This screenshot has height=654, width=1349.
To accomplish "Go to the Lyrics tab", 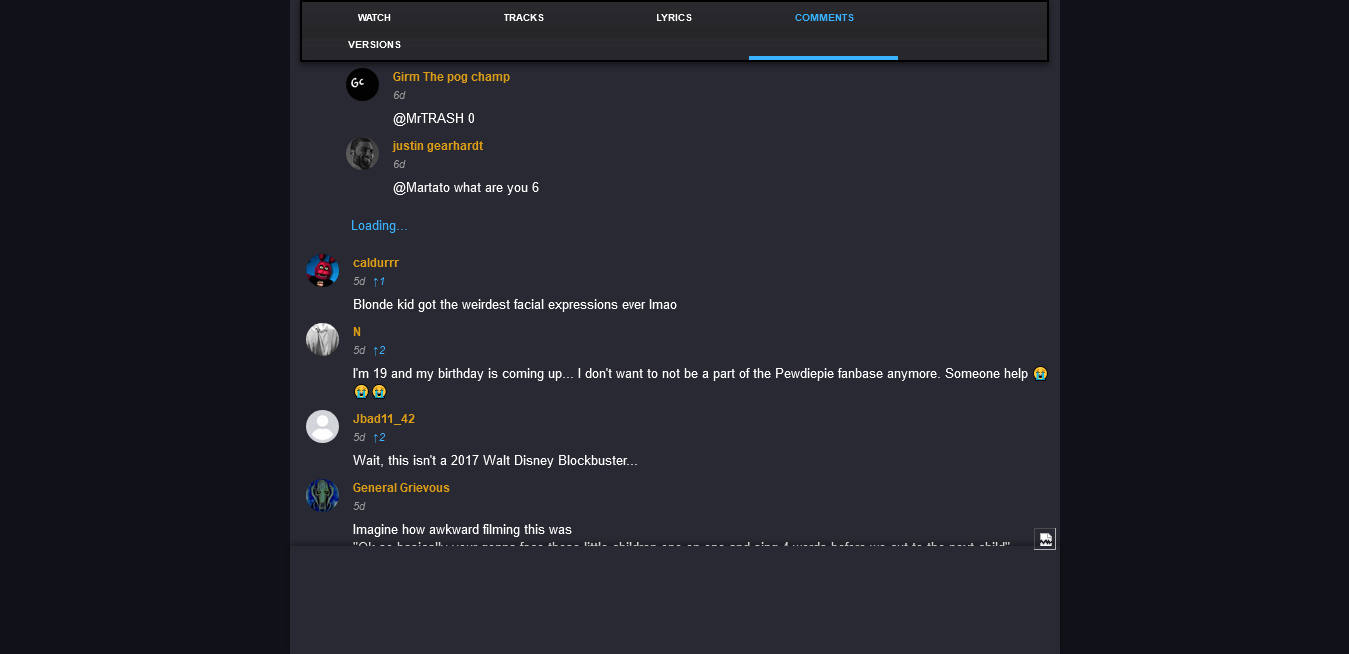I will tap(674, 18).
